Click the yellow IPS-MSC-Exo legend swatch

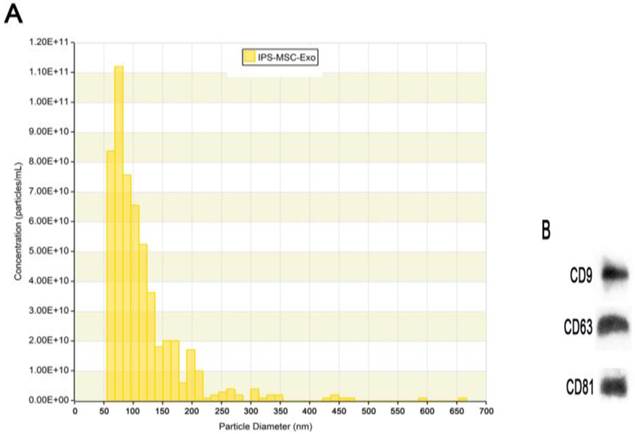point(250,59)
